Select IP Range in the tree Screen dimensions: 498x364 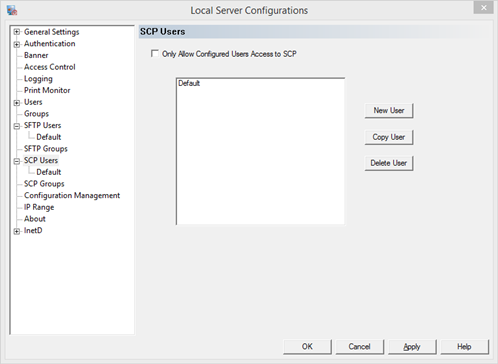point(39,207)
